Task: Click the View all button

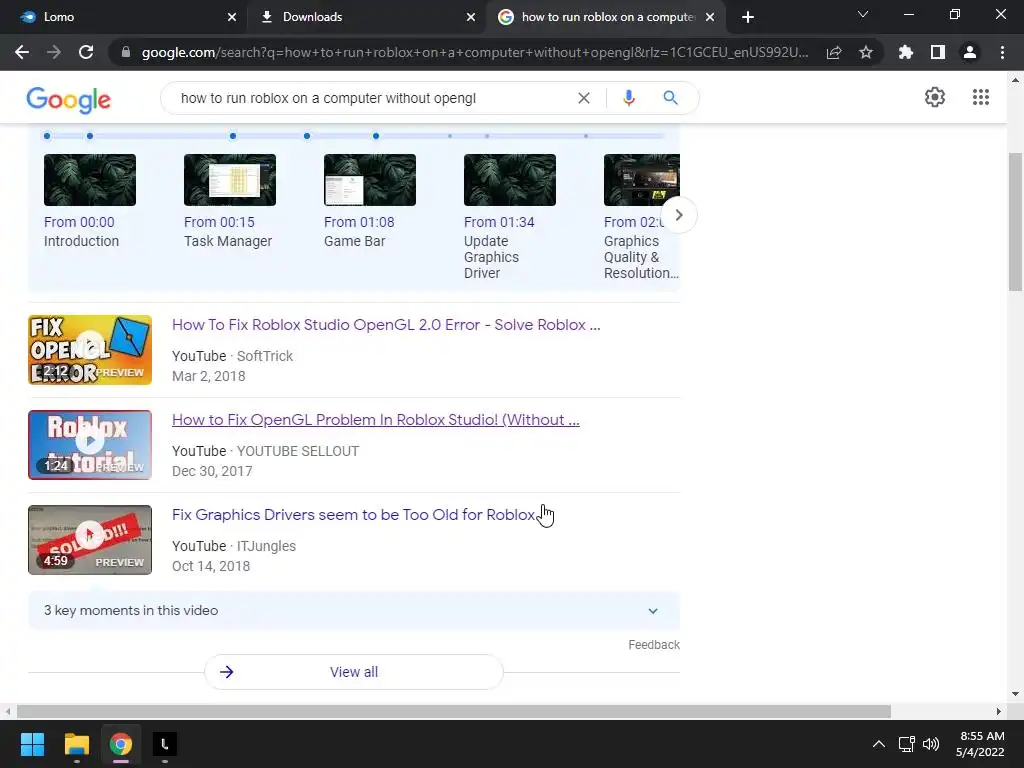Action: pyautogui.click(x=353, y=672)
